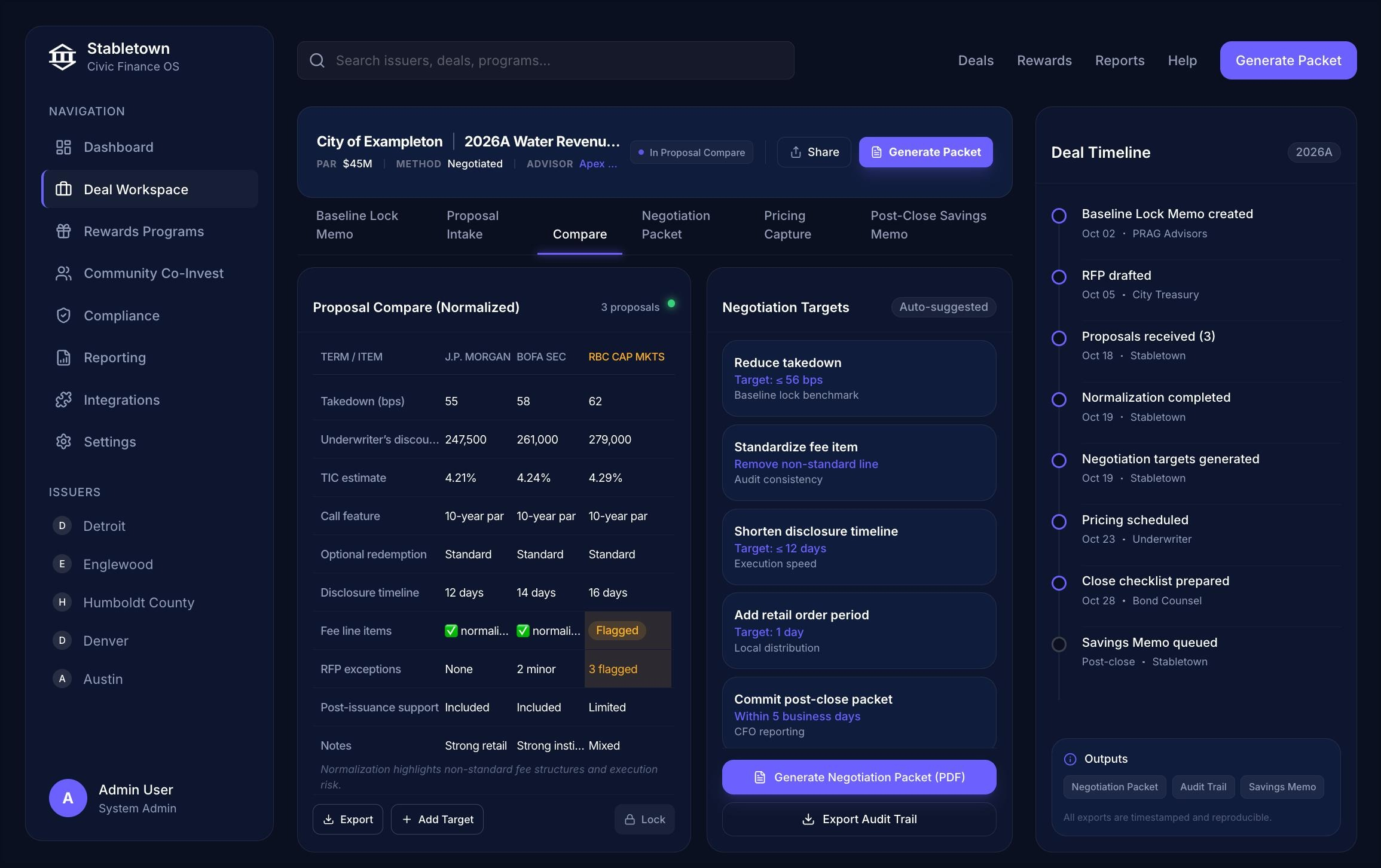Select the Pricing scheduled timeline marker
1381x868 pixels.
(x=1059, y=522)
